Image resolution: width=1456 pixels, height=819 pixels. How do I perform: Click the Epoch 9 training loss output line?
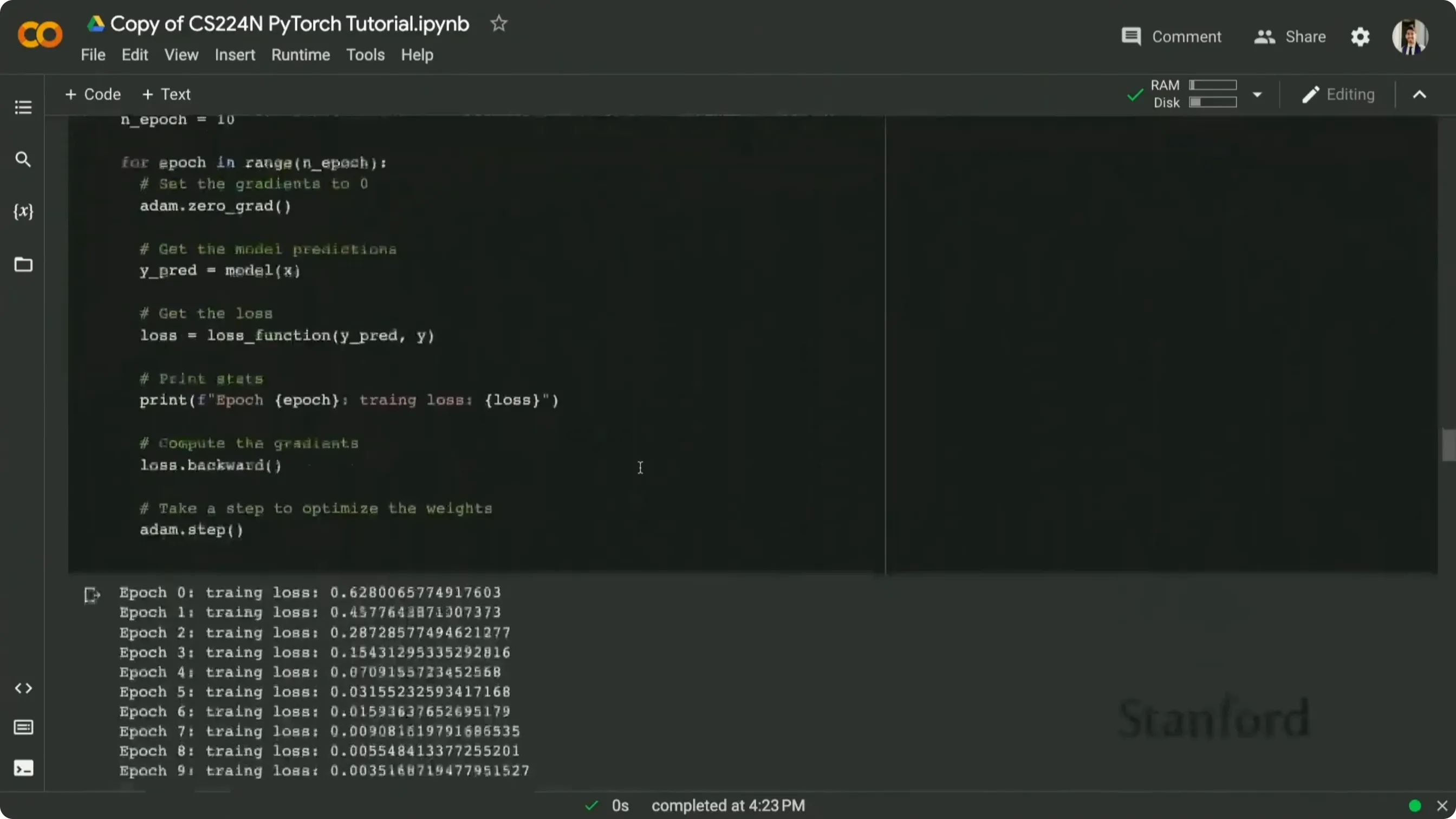point(324,771)
